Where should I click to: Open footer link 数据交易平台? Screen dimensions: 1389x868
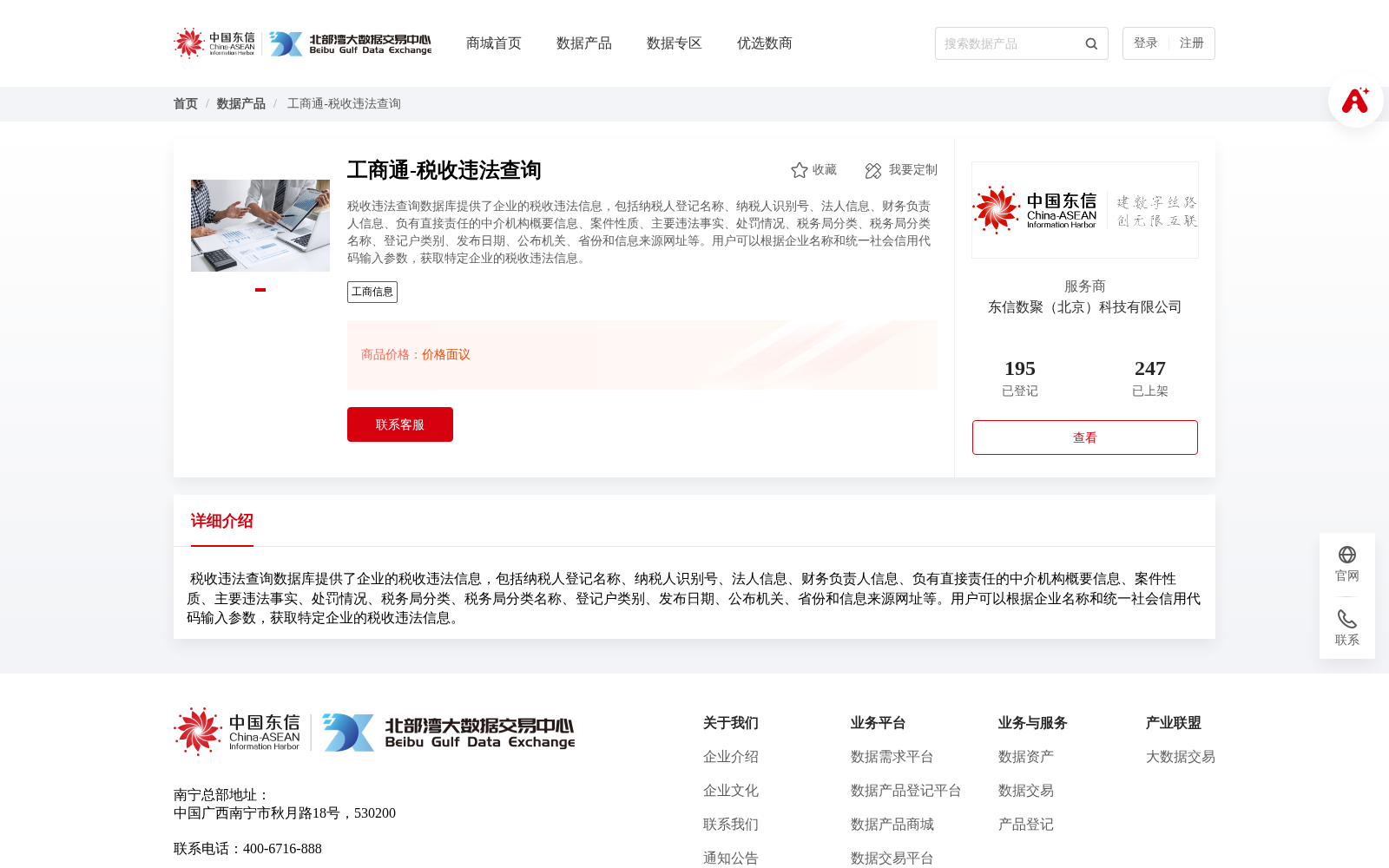[892, 858]
